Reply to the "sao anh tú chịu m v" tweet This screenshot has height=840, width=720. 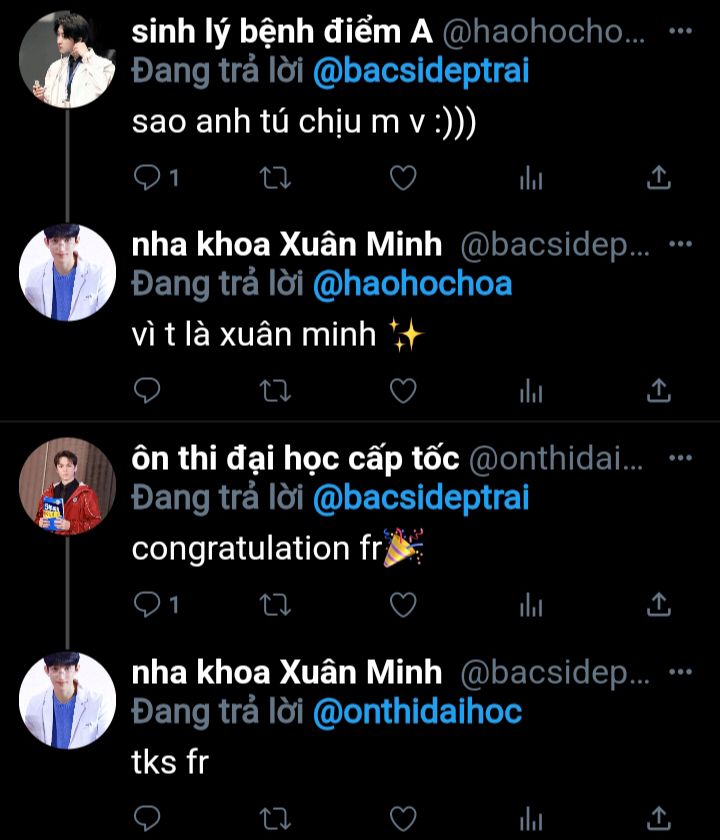(147, 178)
